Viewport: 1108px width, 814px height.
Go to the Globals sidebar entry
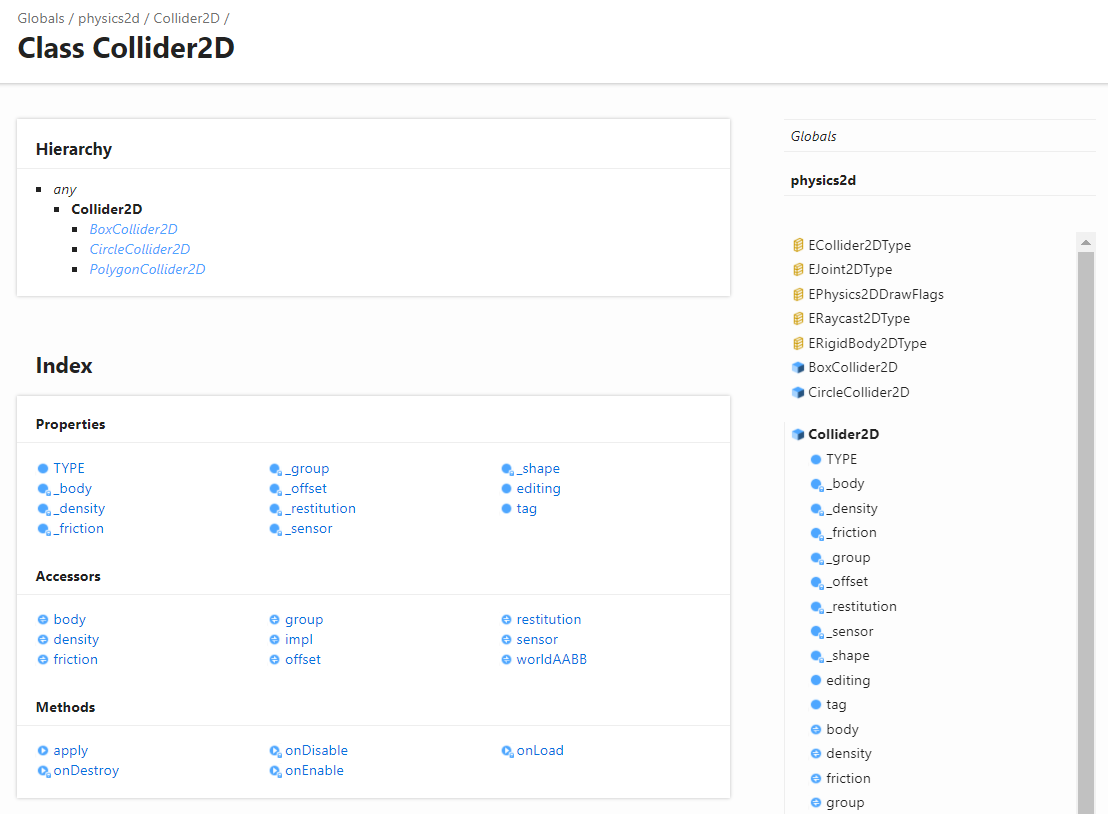pos(813,136)
